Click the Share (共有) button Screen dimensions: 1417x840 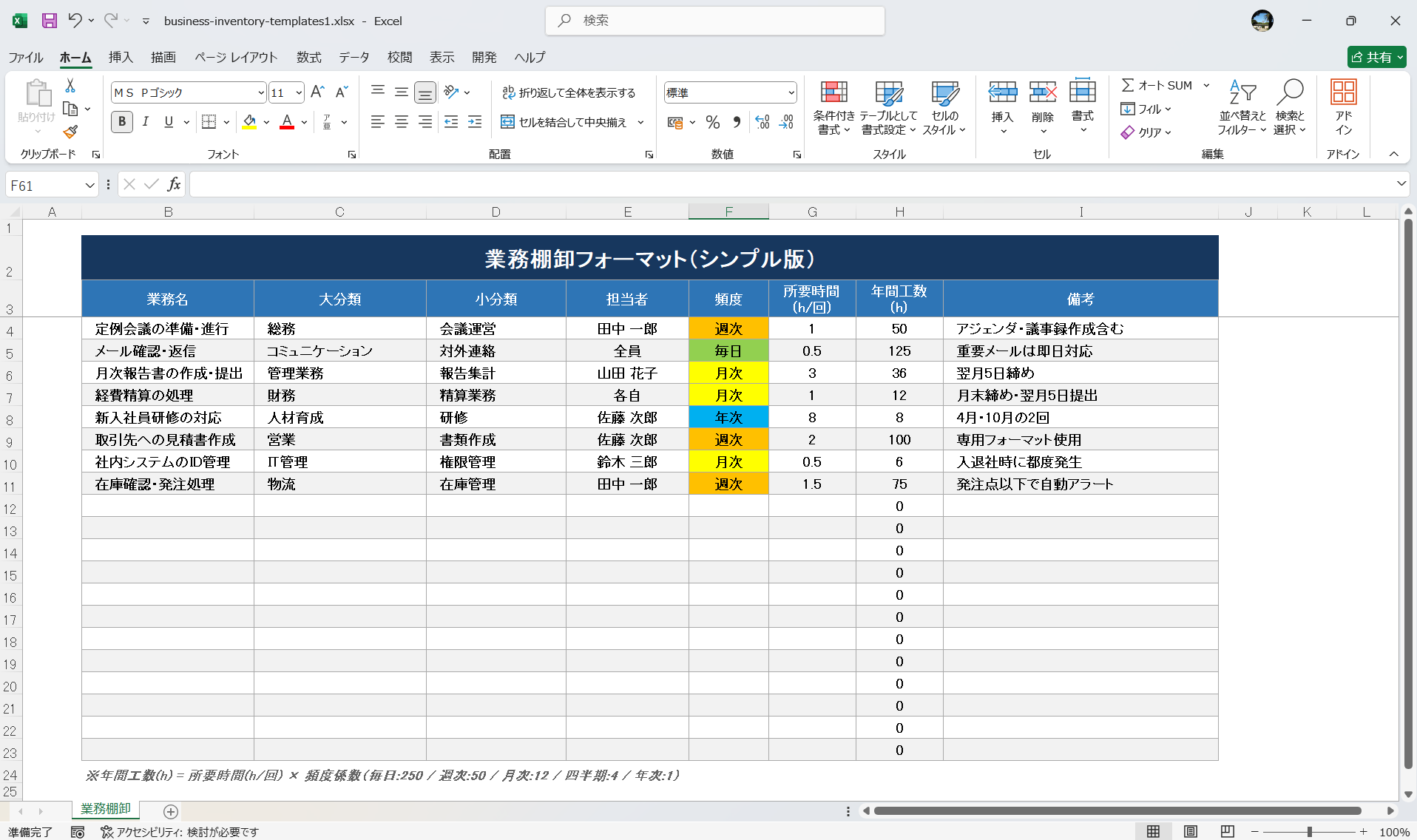1376,57
